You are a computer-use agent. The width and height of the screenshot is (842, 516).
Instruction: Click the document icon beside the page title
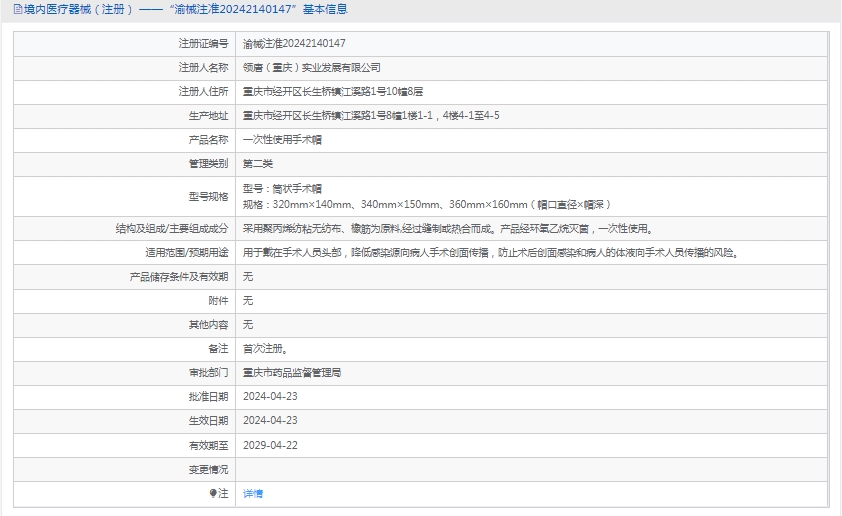coord(7,9)
